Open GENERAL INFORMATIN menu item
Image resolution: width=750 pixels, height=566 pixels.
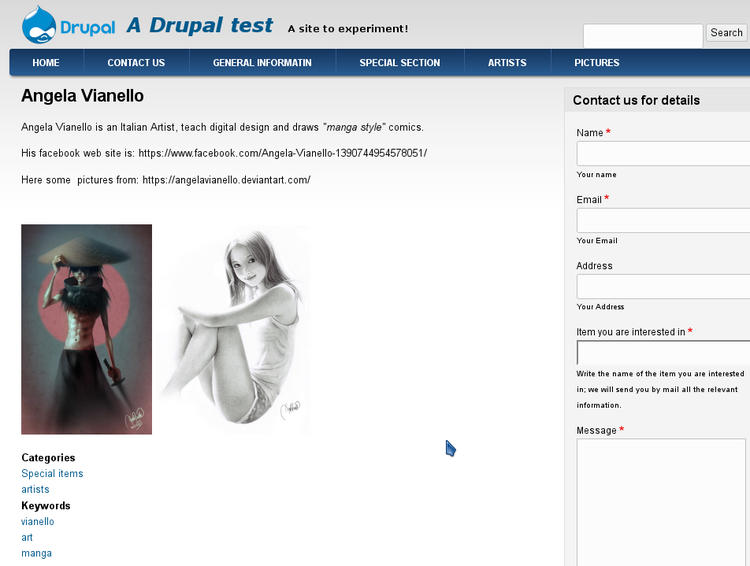[x=262, y=63]
